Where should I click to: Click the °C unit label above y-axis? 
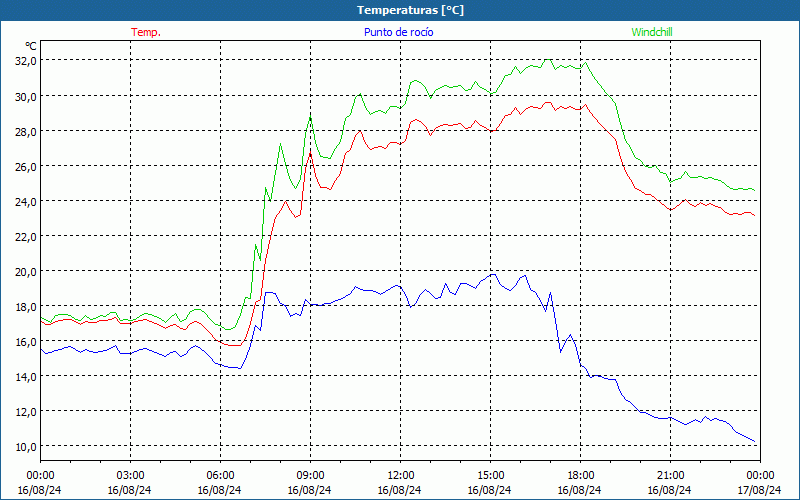pos(31,46)
